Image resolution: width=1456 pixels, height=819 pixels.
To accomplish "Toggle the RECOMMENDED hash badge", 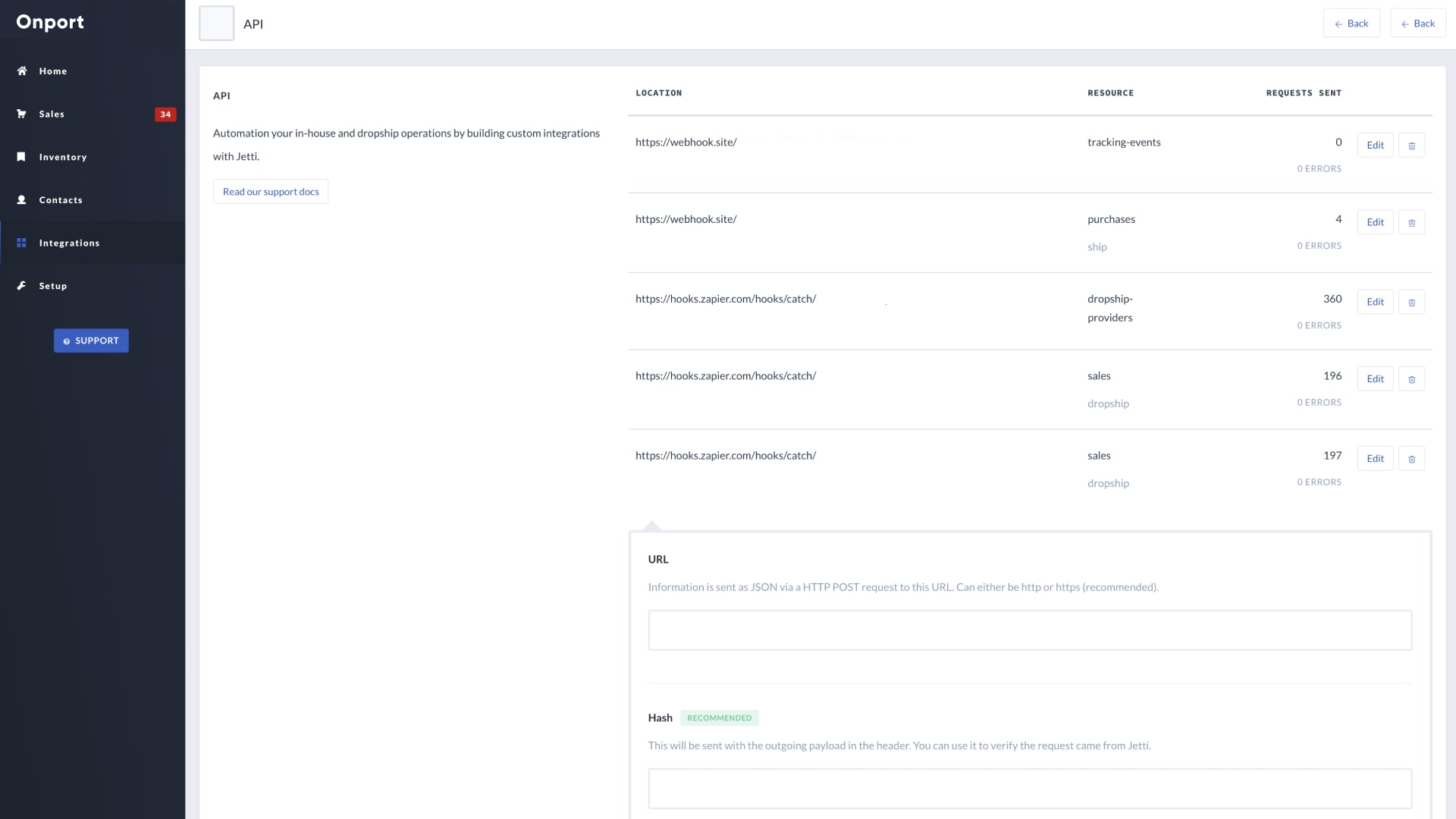I will (x=718, y=718).
